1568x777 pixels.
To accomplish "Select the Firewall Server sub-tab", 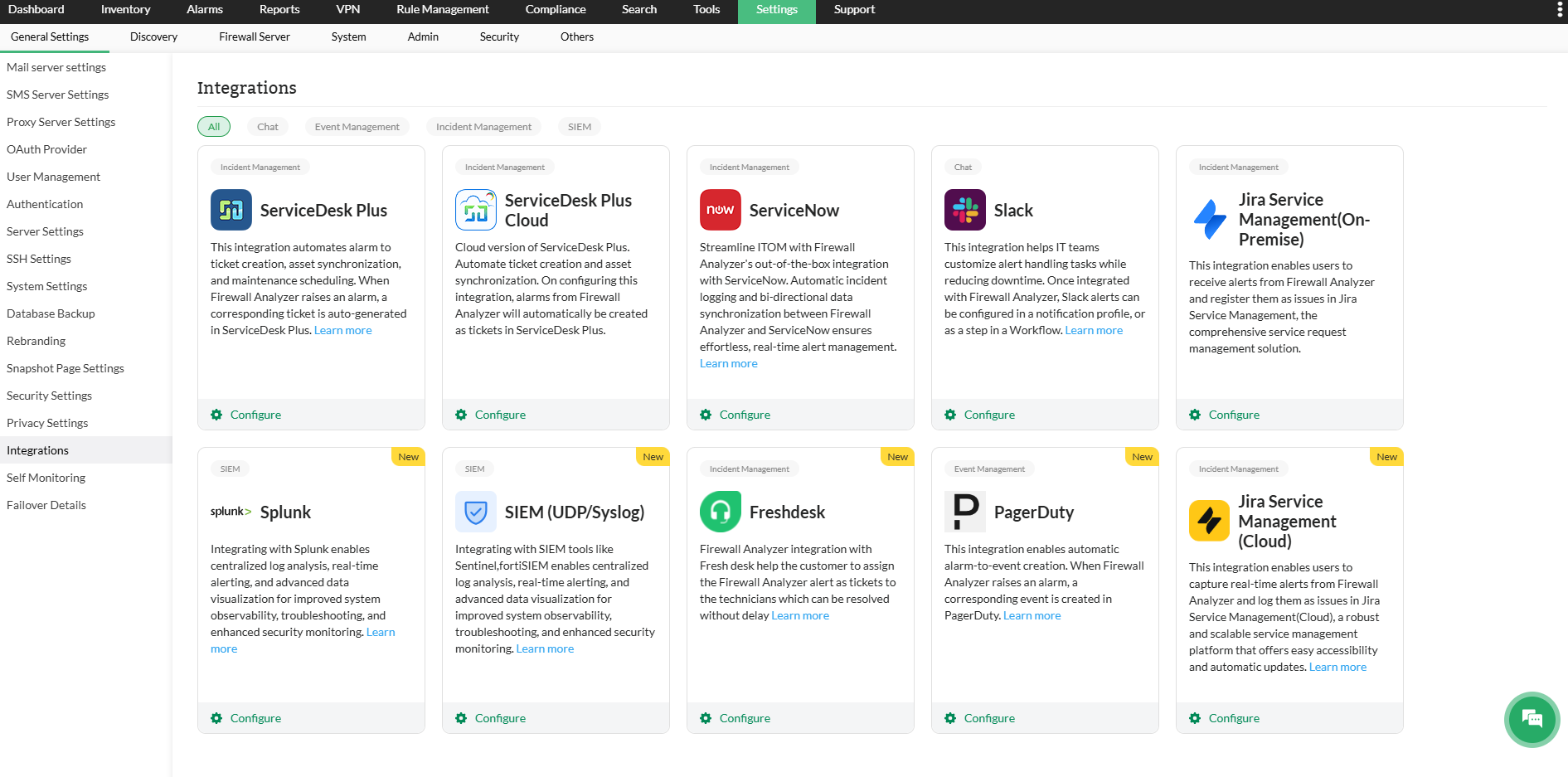I will click(255, 37).
